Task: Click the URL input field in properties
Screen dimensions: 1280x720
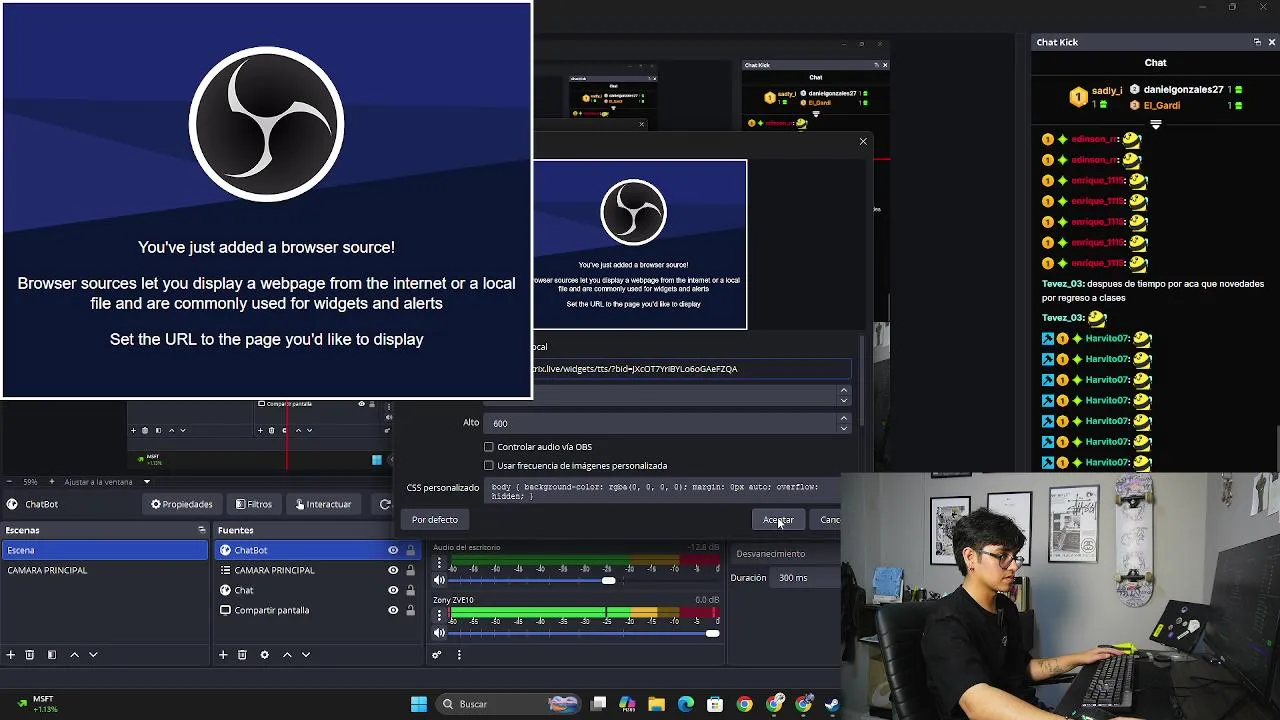Action: (x=690, y=369)
